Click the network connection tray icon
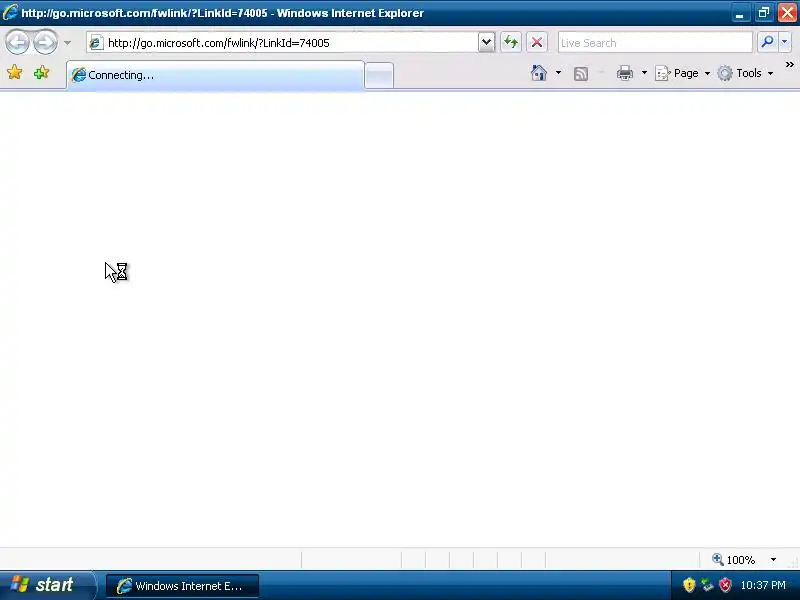 click(707, 585)
